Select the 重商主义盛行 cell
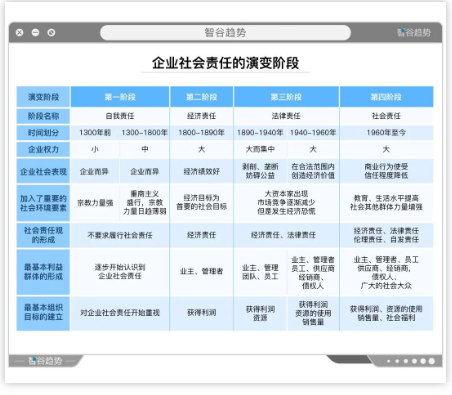 click(145, 203)
